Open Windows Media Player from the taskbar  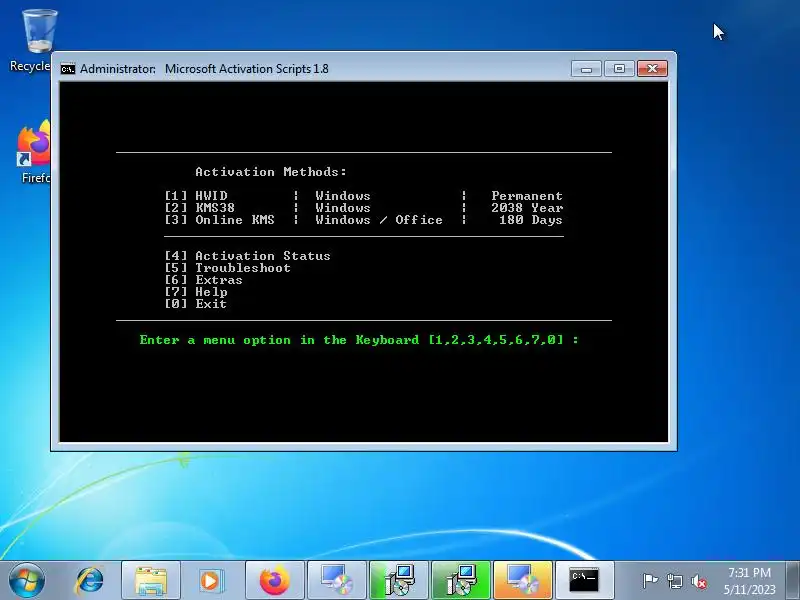(212, 581)
